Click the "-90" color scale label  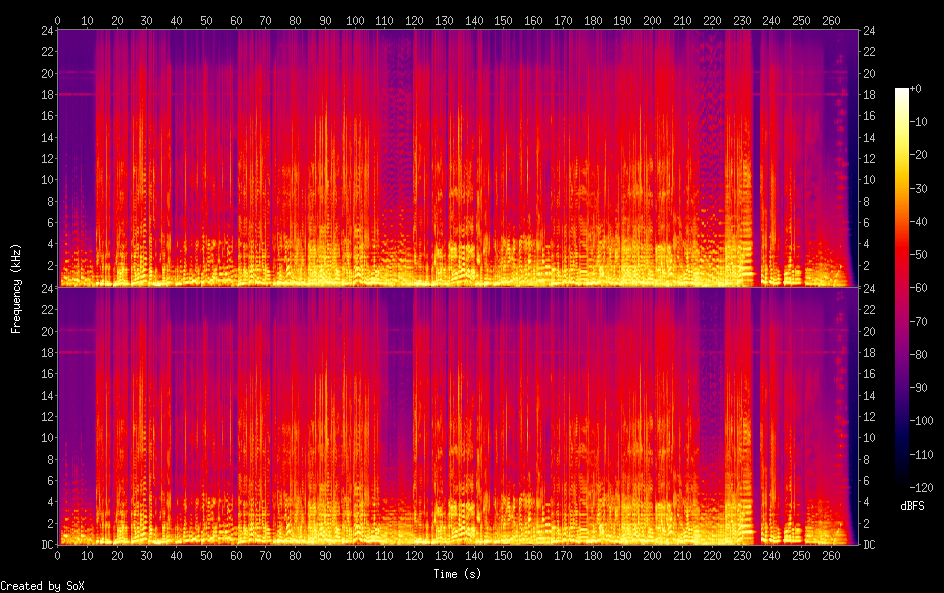pyautogui.click(x=919, y=388)
